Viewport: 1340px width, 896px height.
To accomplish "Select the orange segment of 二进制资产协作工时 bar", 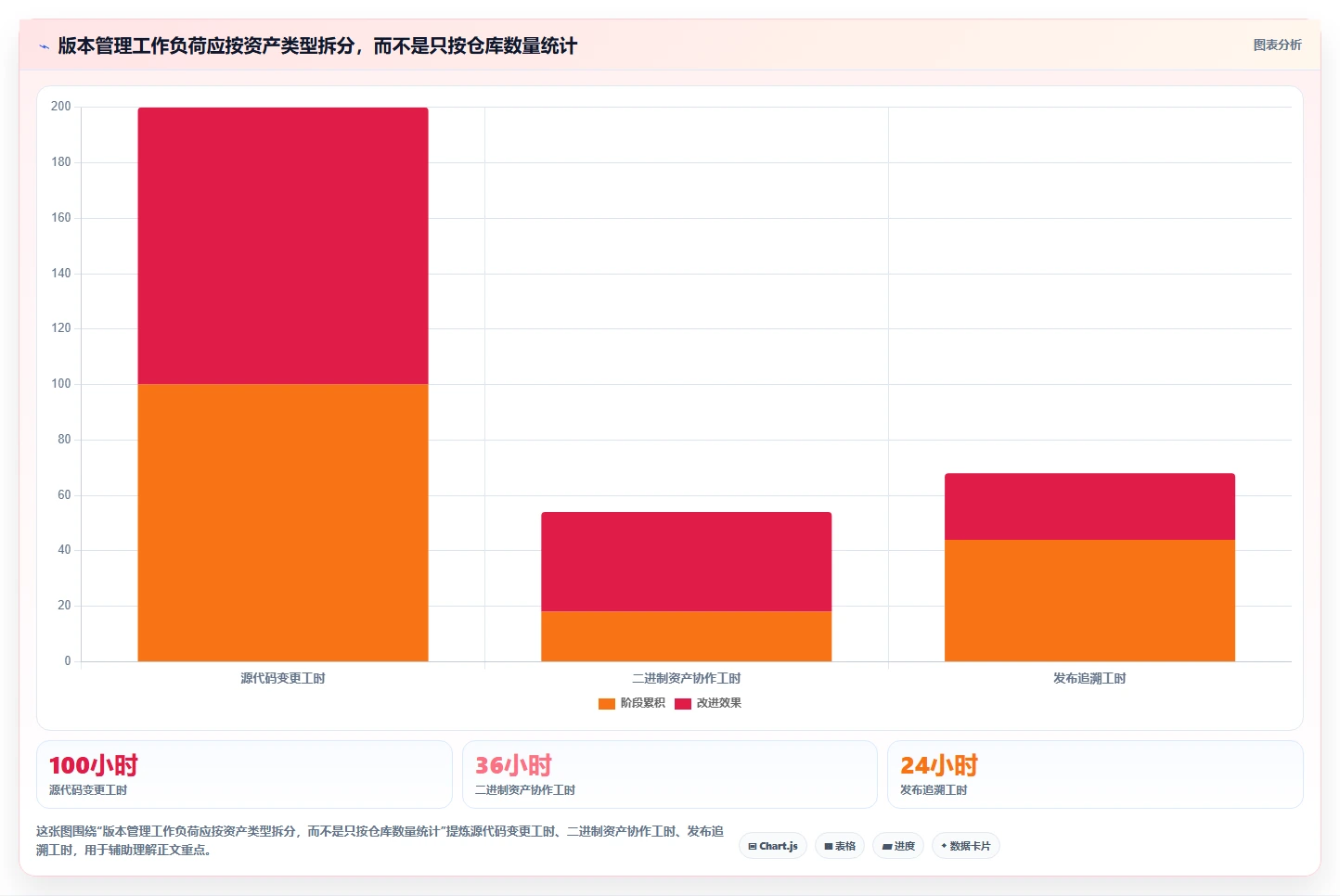I will pos(687,636).
